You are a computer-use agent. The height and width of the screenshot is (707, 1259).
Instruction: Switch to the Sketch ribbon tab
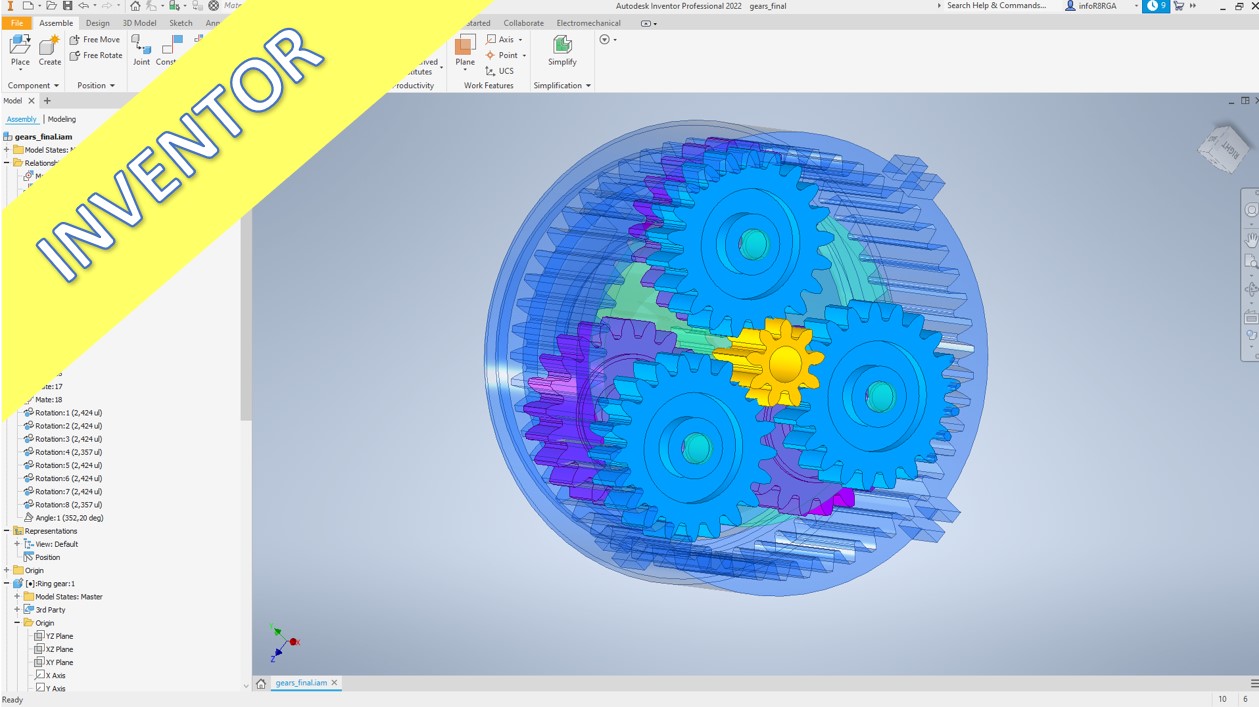coord(181,23)
